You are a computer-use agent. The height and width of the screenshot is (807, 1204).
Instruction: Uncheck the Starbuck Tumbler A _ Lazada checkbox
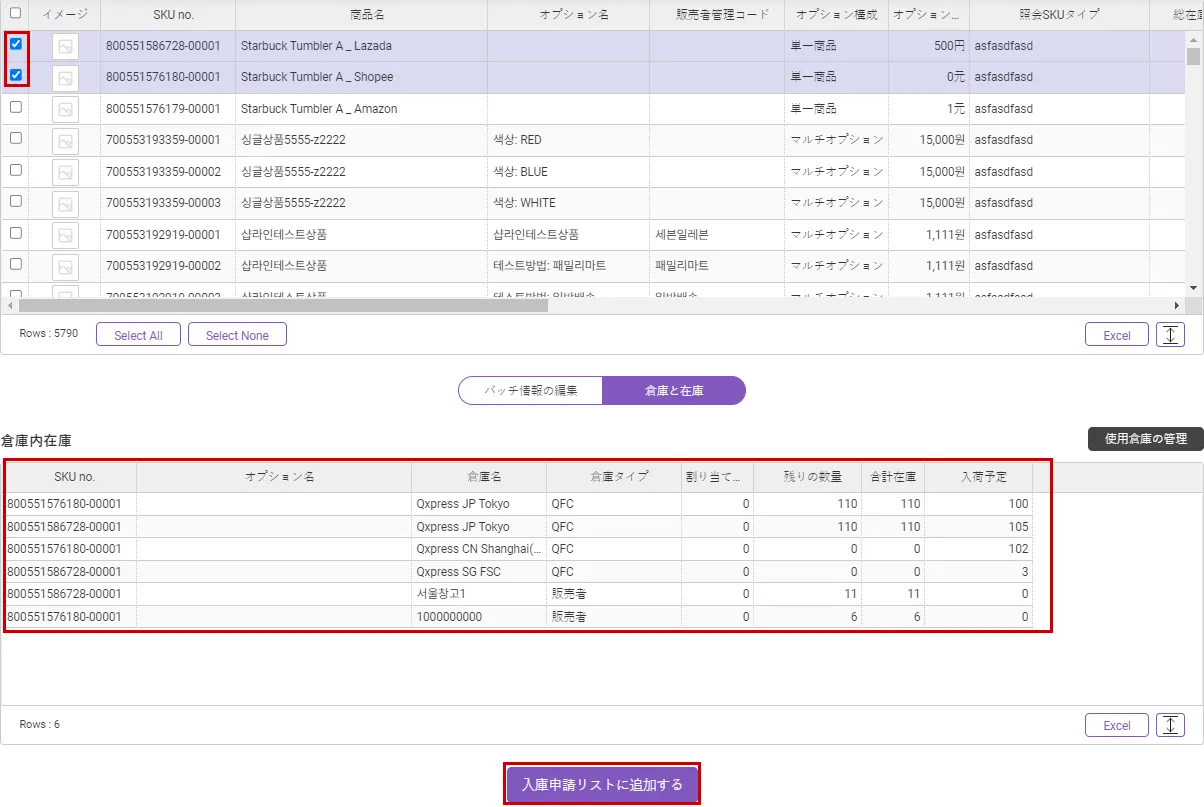(16, 44)
